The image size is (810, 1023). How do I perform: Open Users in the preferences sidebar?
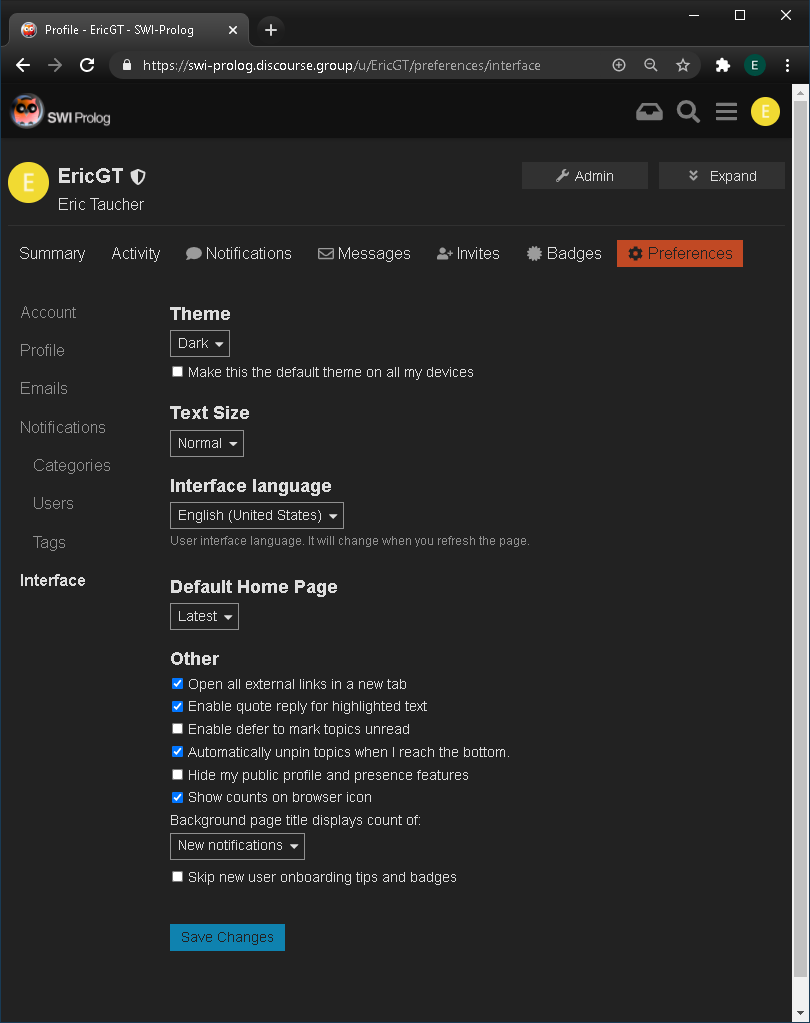[53, 504]
